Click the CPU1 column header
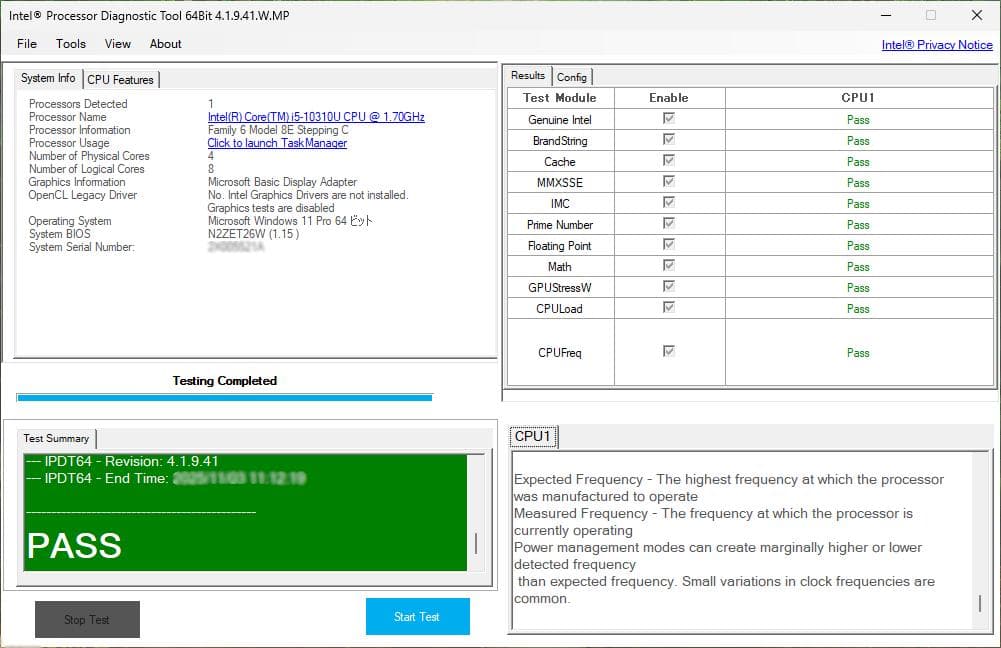The image size is (1001, 648). click(x=859, y=98)
